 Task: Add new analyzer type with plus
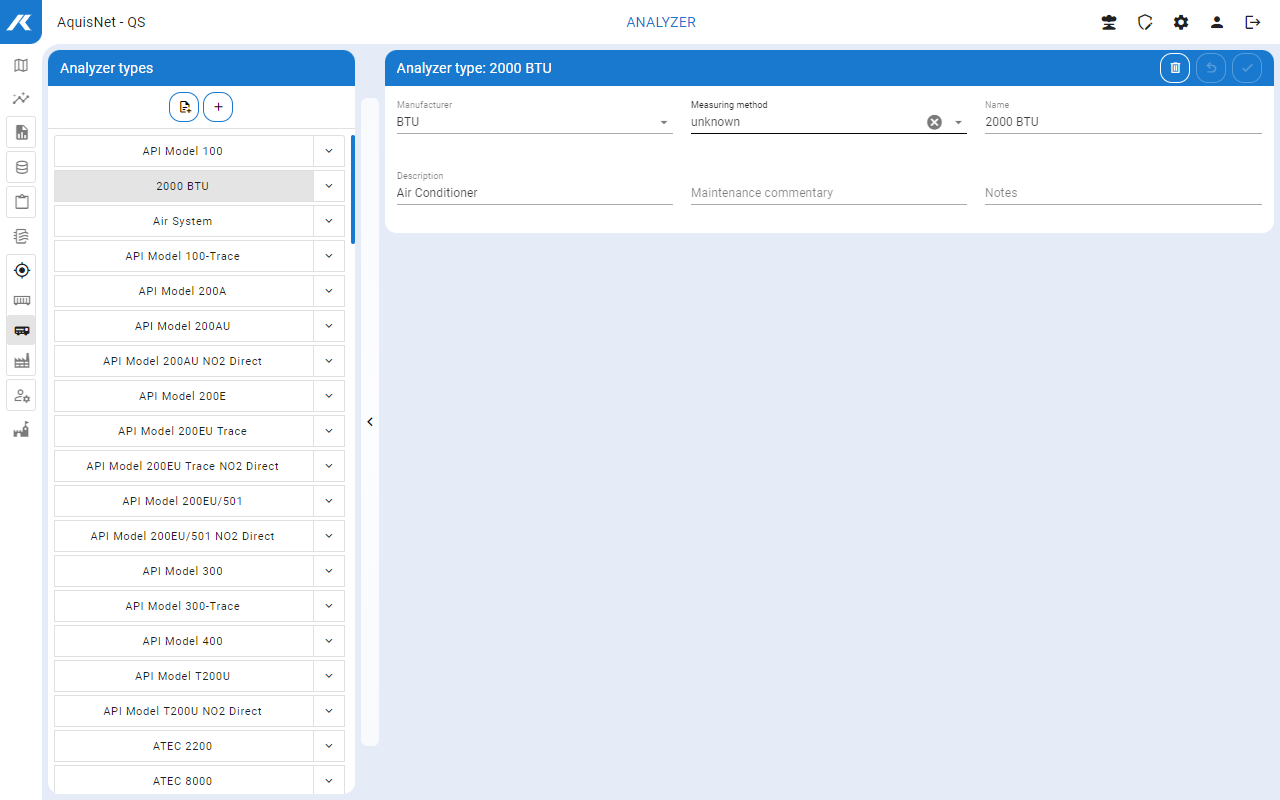tap(218, 107)
